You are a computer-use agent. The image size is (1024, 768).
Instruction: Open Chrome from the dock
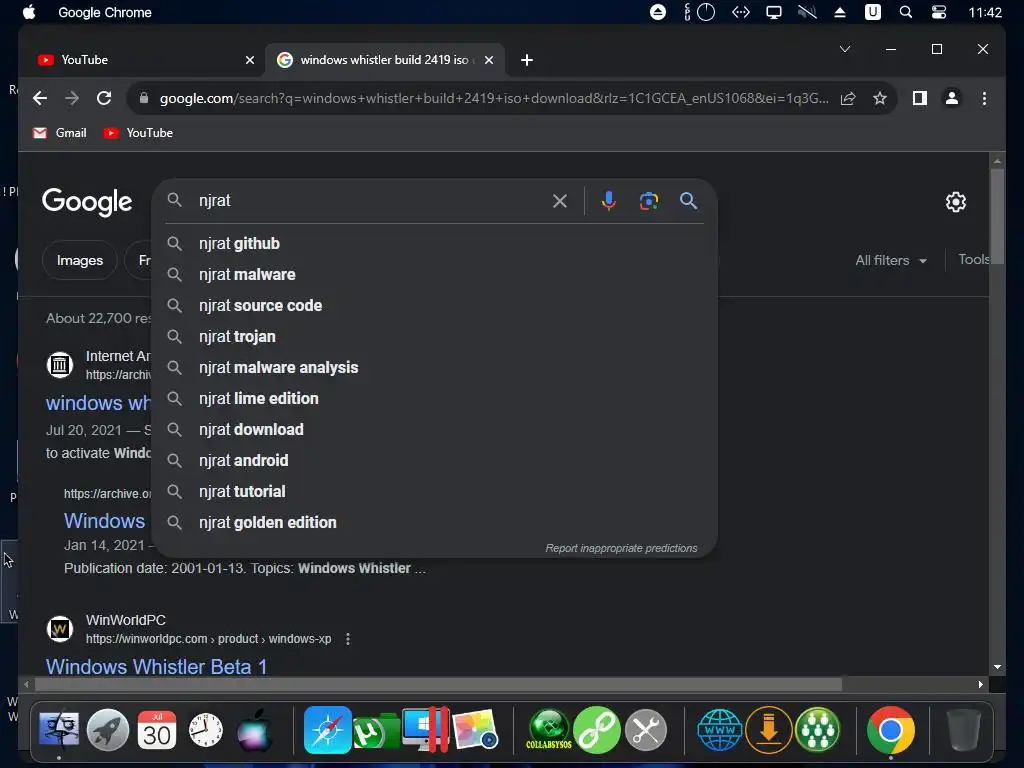pyautogui.click(x=890, y=730)
